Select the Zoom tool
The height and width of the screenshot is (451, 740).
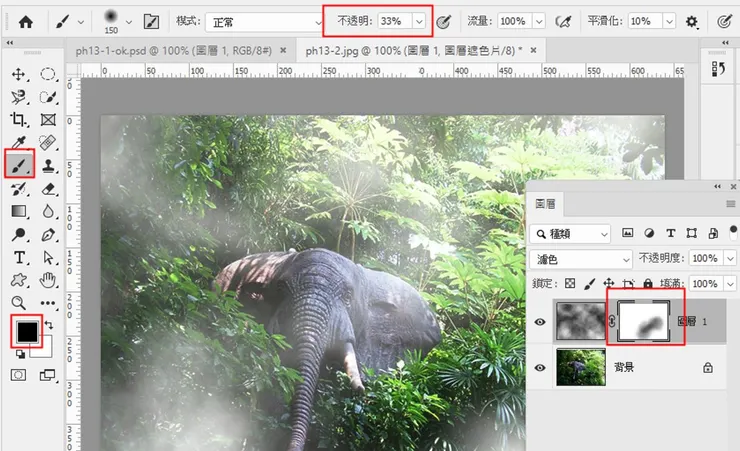[x=18, y=302]
